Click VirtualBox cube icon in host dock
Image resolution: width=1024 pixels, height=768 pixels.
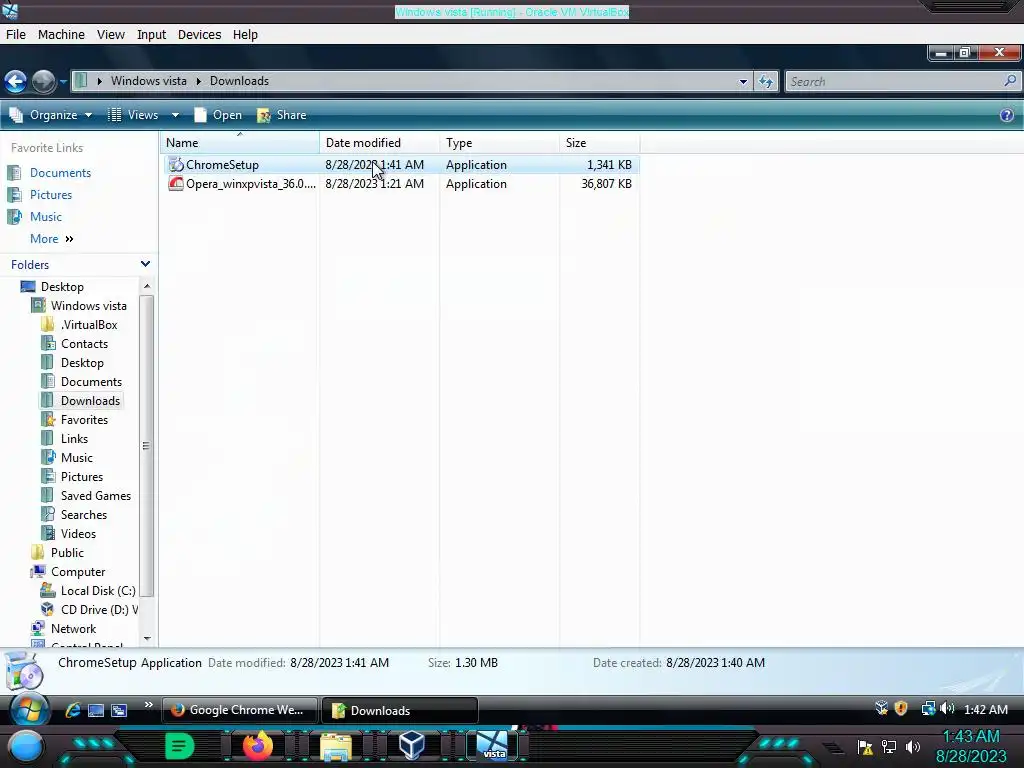[x=411, y=745]
